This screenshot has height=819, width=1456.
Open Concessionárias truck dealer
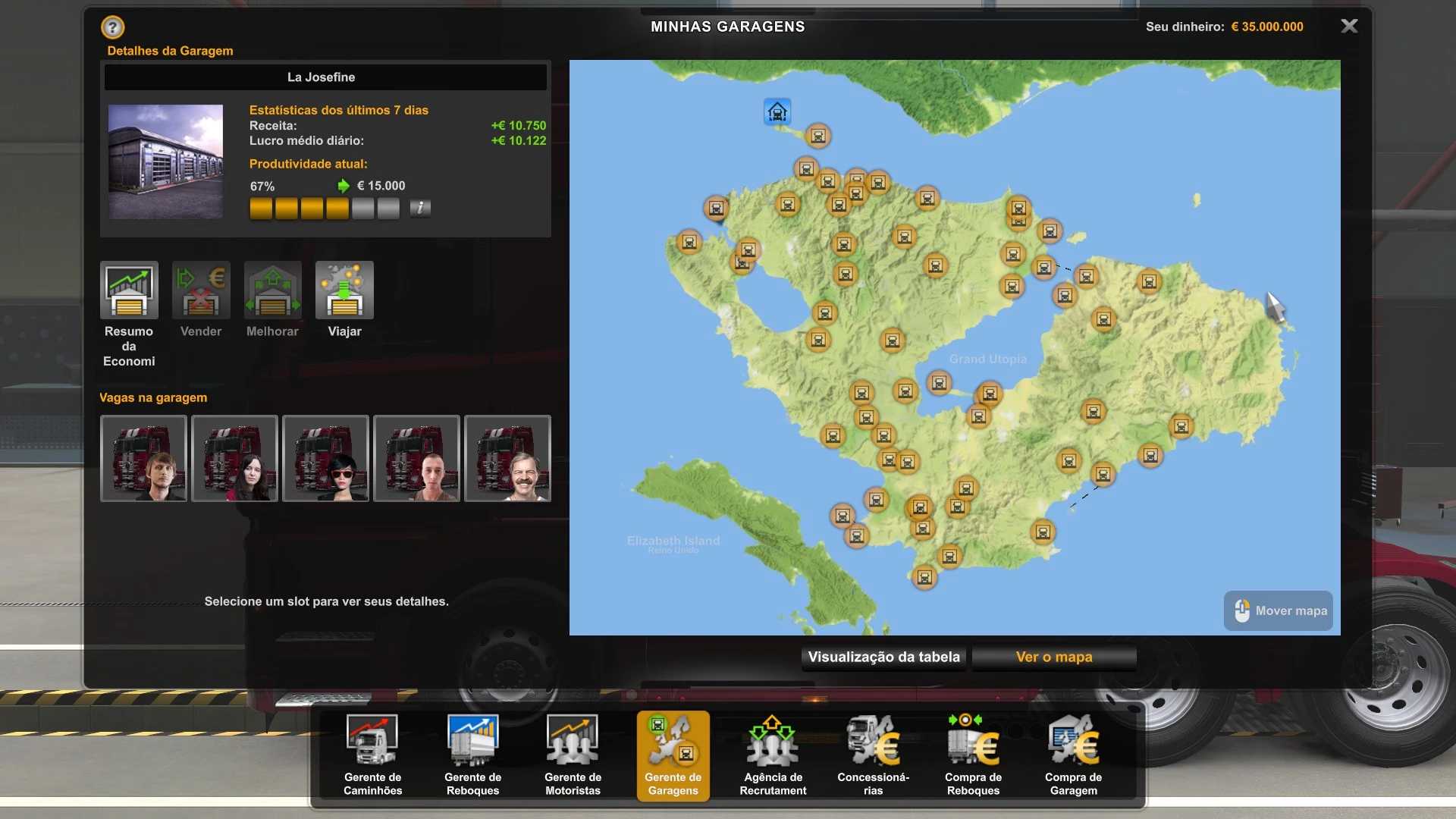click(x=873, y=755)
